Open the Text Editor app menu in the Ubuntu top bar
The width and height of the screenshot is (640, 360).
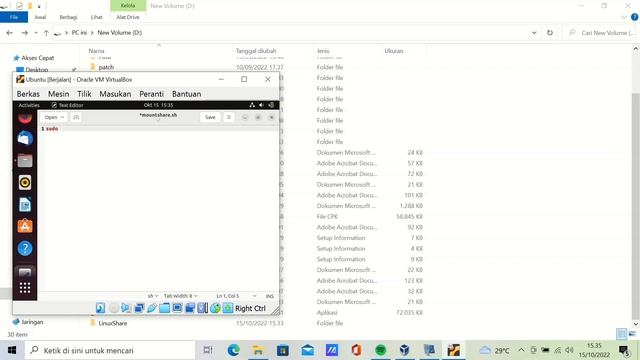click(67, 105)
